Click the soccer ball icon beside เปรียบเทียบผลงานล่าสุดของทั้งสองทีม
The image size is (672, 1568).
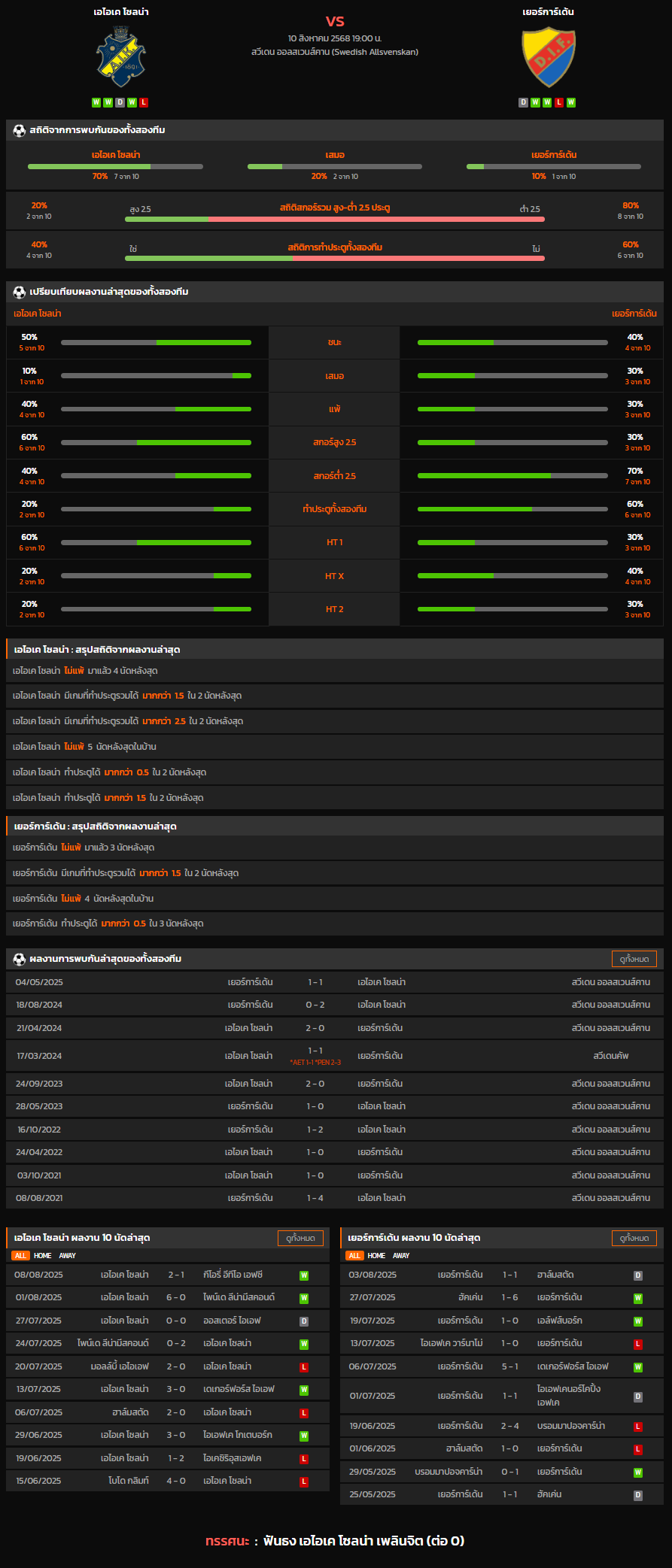[x=20, y=292]
